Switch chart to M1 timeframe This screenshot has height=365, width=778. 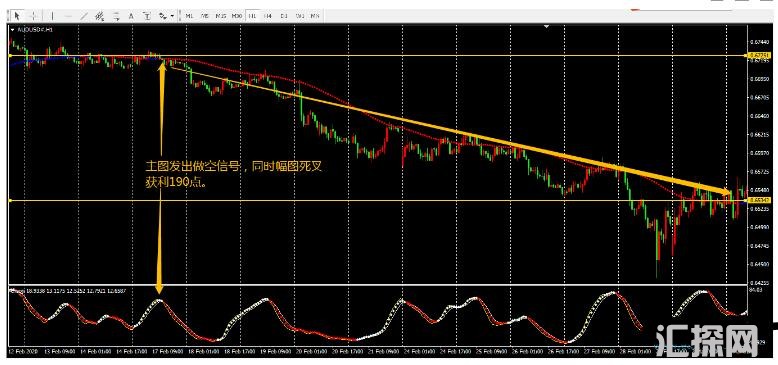tap(189, 16)
